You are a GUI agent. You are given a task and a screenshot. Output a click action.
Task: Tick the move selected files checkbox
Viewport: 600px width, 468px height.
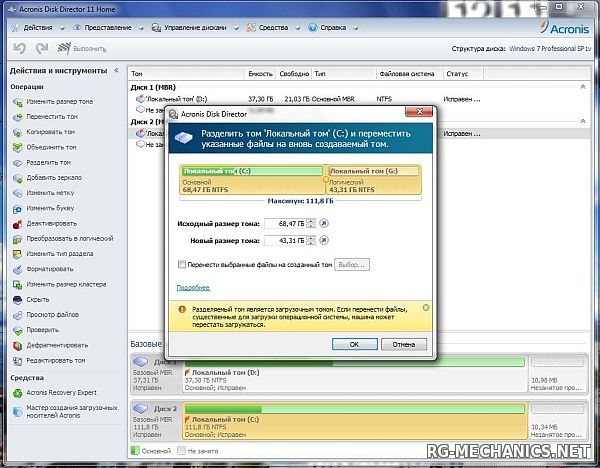click(x=182, y=264)
